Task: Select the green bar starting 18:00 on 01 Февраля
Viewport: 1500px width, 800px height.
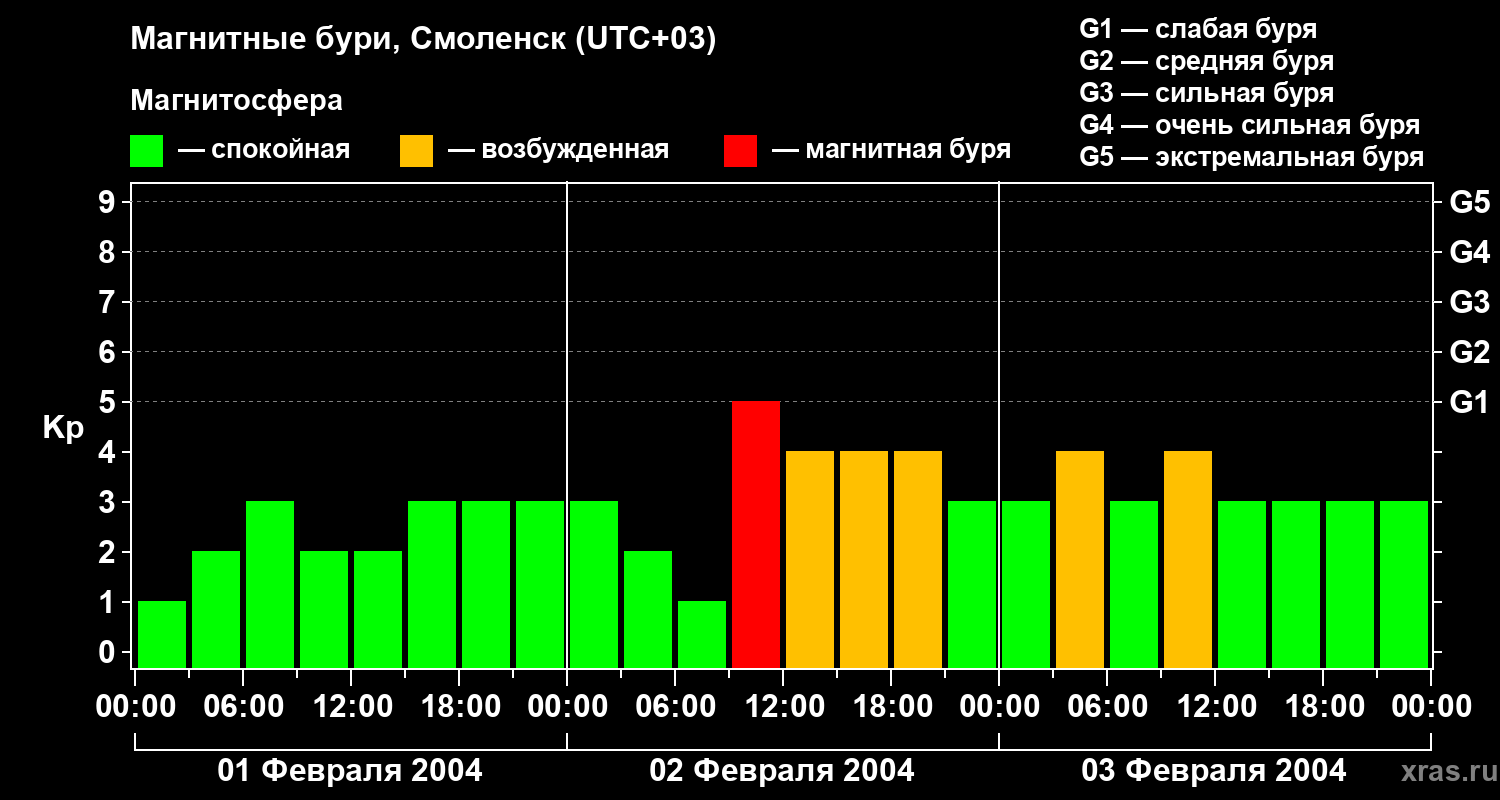Action: click(x=486, y=584)
